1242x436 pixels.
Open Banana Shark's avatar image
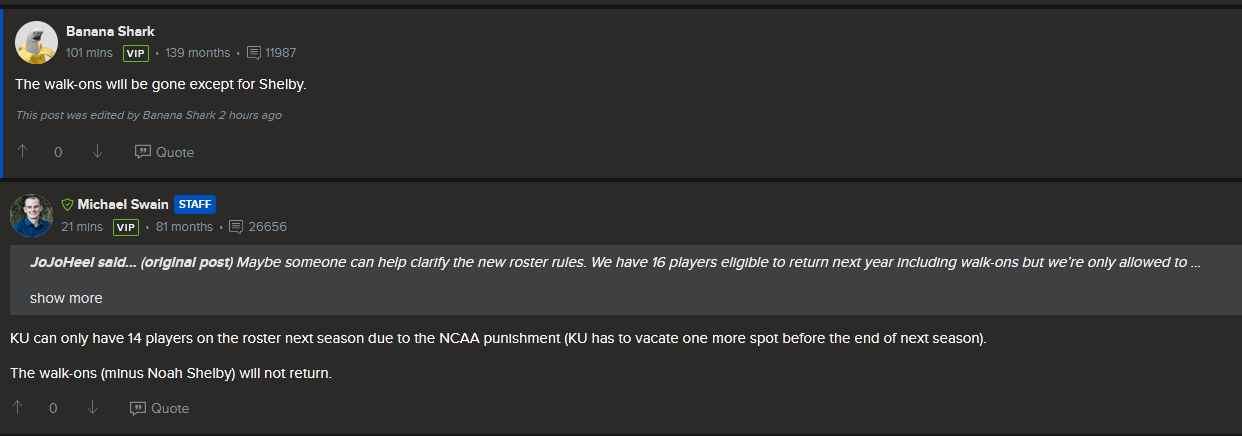(x=36, y=42)
